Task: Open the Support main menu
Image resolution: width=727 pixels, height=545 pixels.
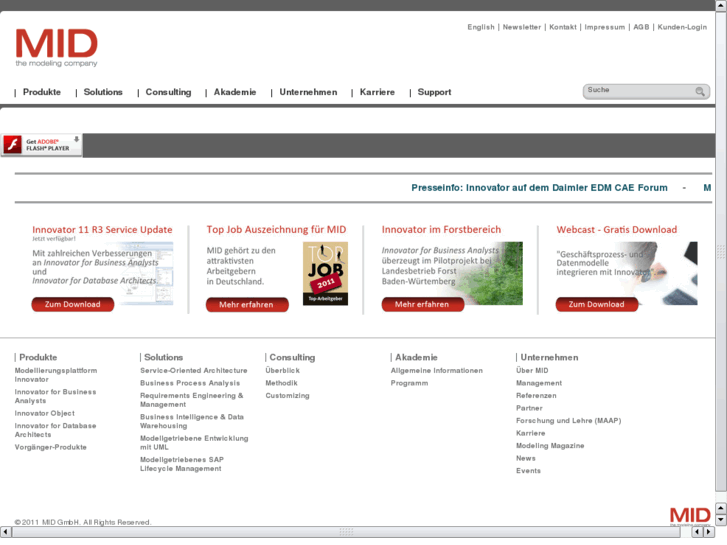Action: point(434,92)
